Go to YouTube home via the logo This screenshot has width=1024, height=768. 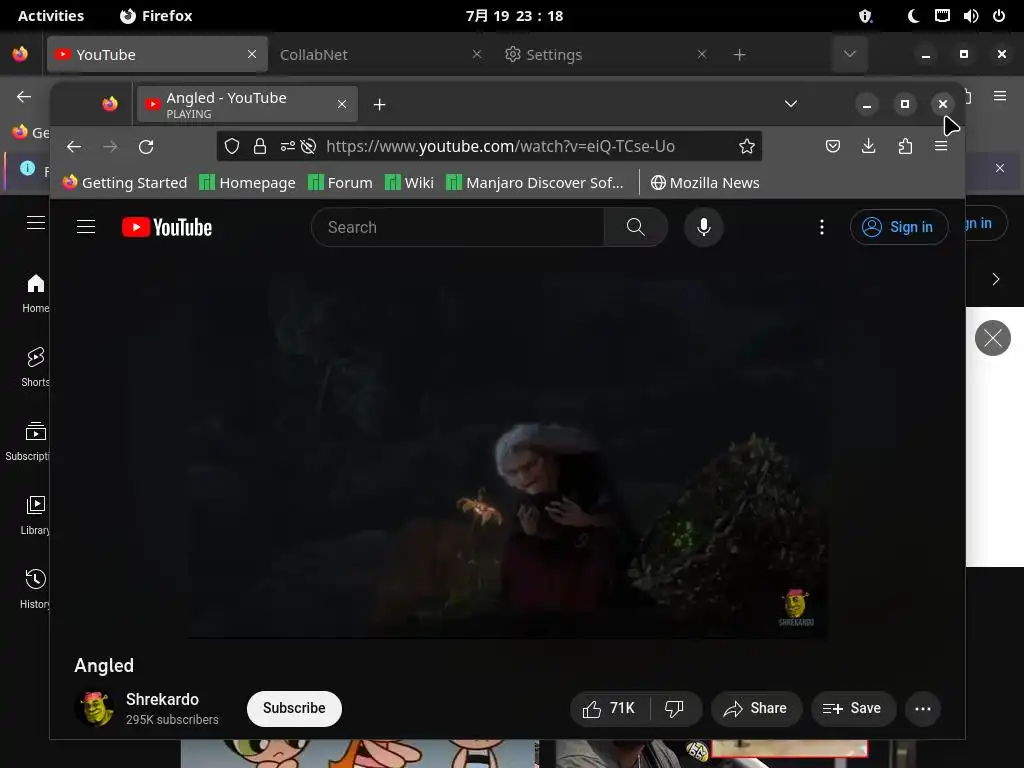coord(167,227)
